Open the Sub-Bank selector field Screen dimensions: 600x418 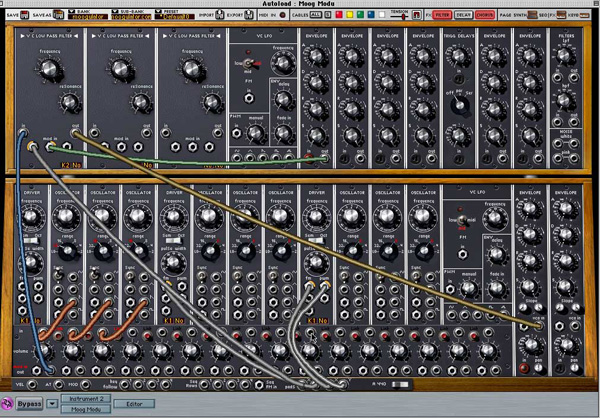[131, 16]
